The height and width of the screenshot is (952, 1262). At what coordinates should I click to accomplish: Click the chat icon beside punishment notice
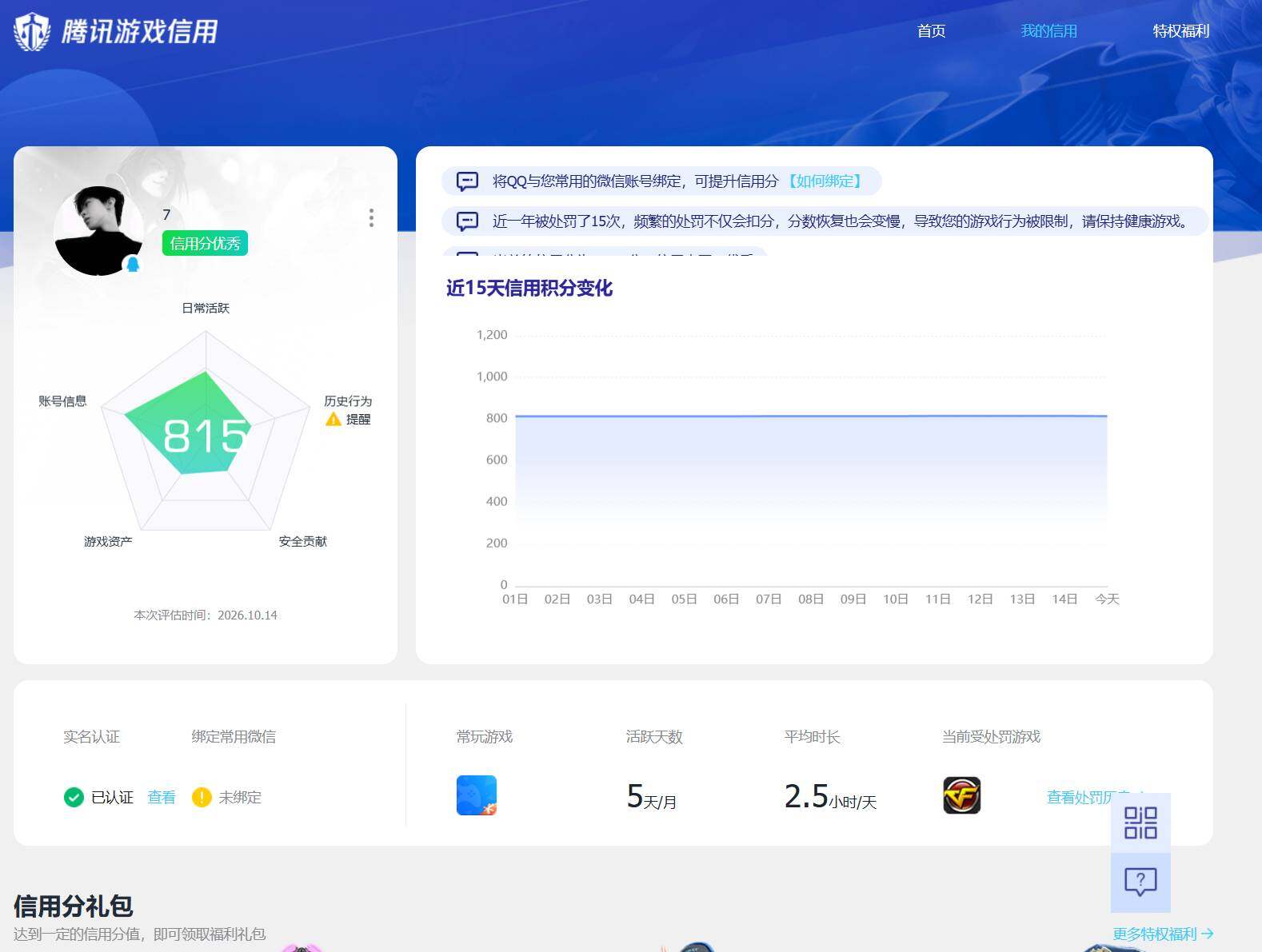pos(467,221)
